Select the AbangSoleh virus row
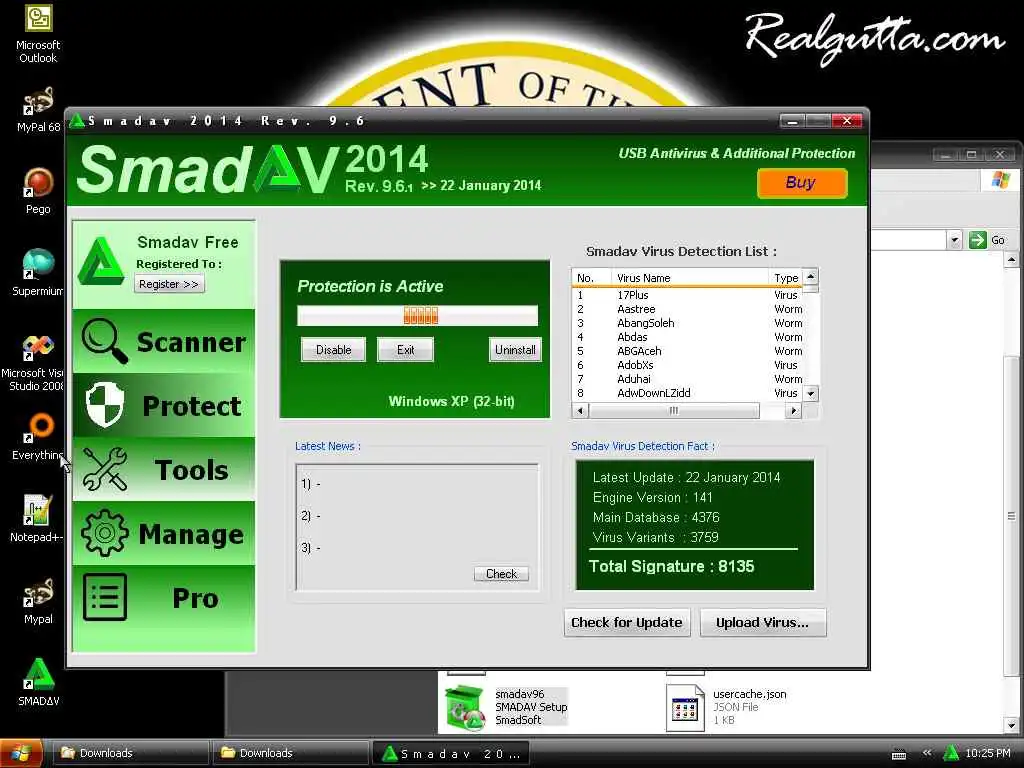1024x768 pixels. point(687,323)
